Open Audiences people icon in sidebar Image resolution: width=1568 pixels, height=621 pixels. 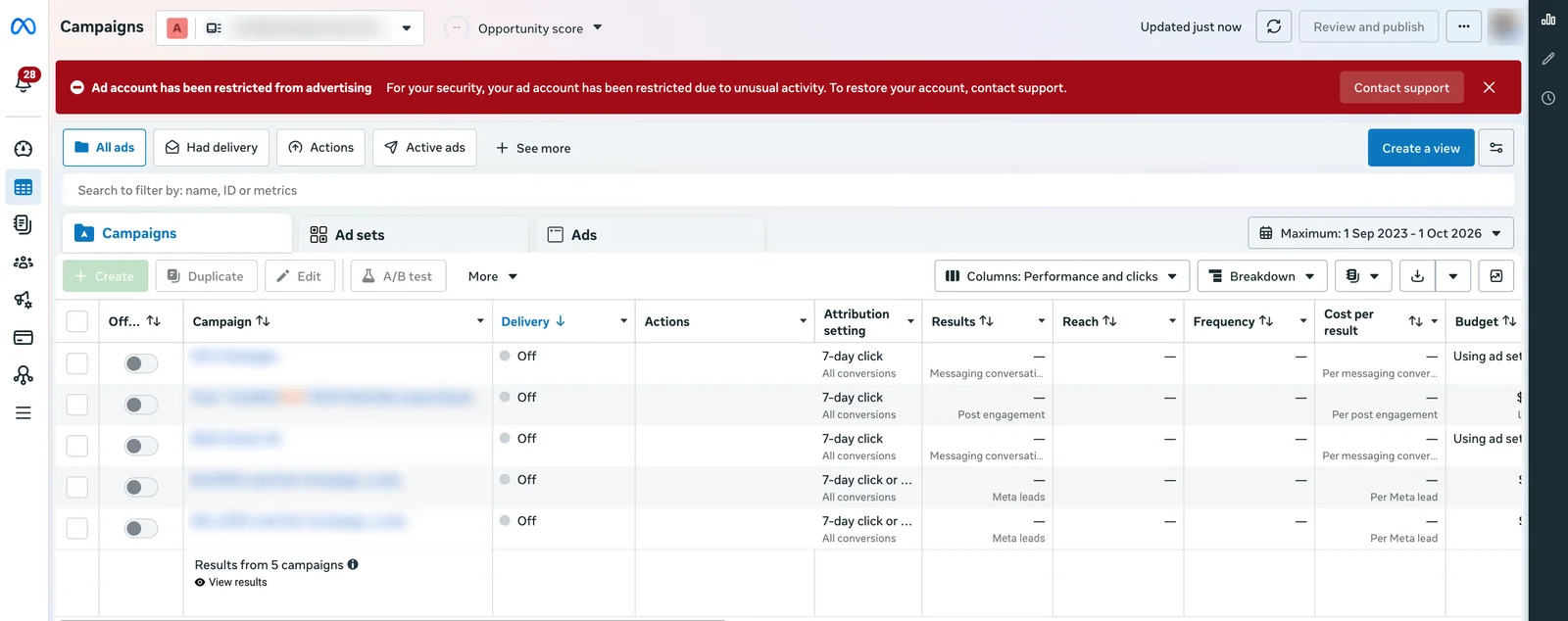[24, 263]
